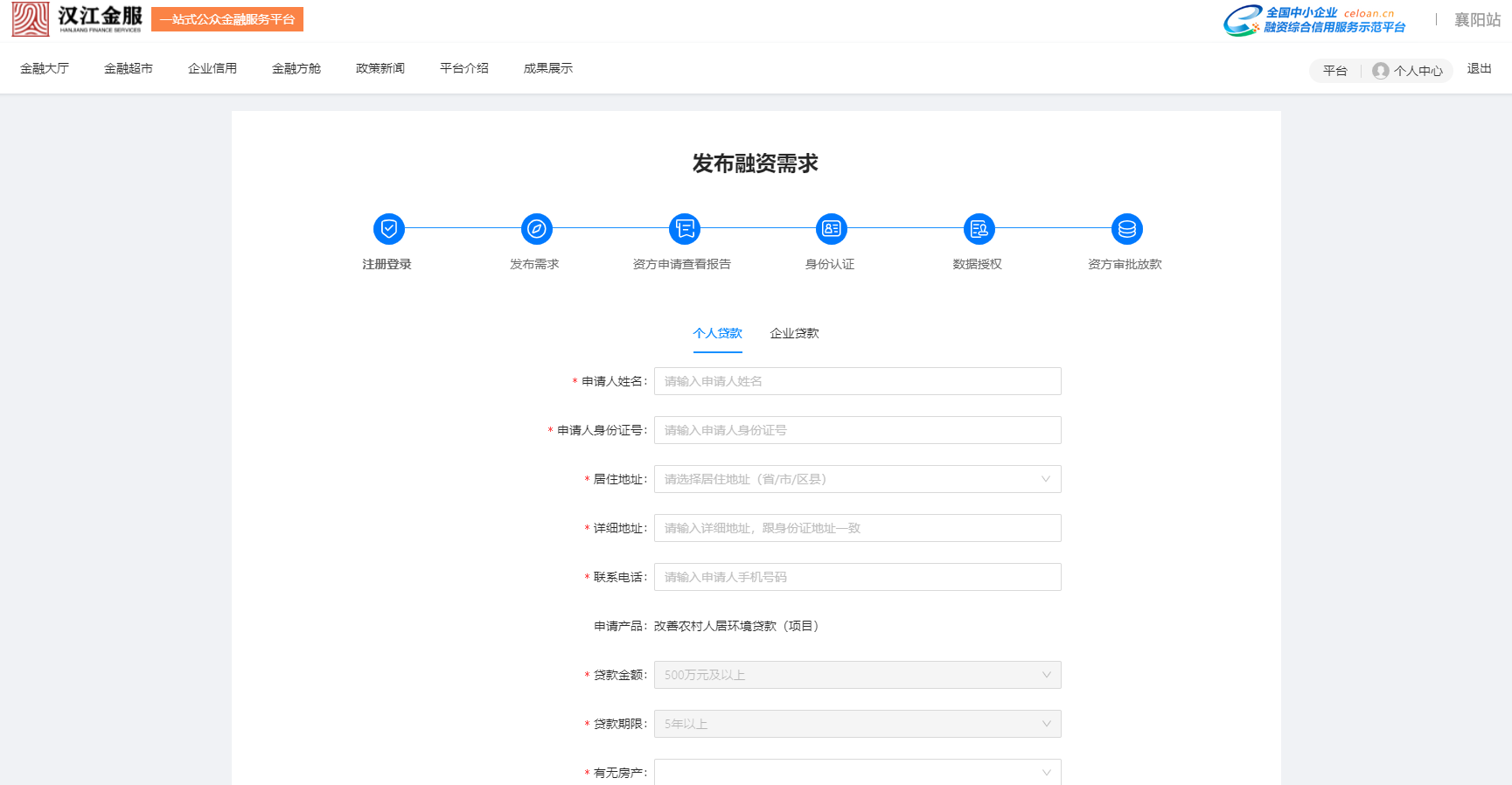Open the 居住地址 region dropdown
The width and height of the screenshot is (1512, 785).
click(x=857, y=479)
